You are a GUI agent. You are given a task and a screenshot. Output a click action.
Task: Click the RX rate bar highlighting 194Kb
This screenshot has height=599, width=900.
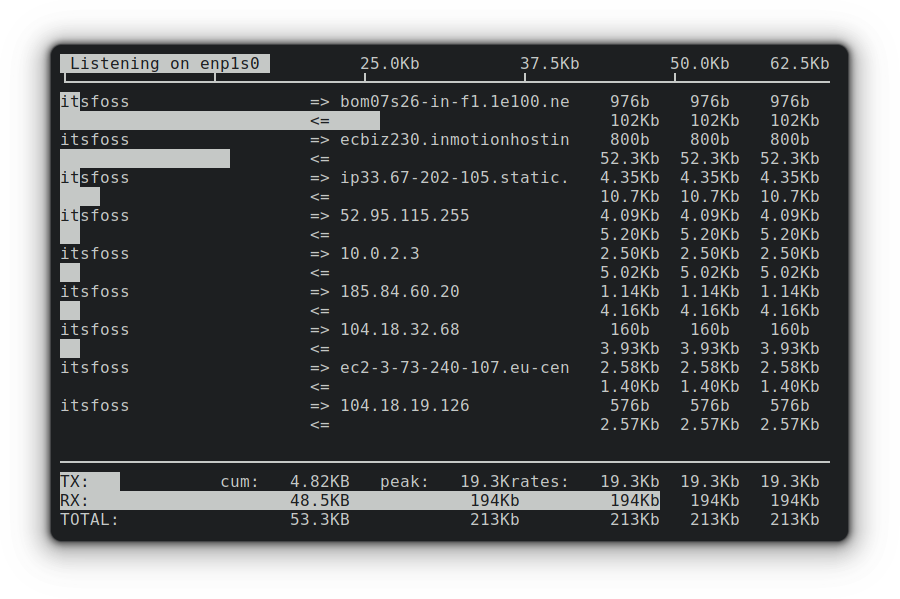pyautogui.click(x=400, y=500)
